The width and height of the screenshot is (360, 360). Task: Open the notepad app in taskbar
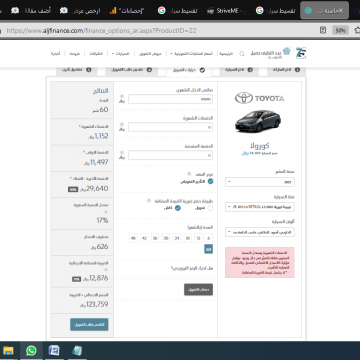(x=77, y=351)
